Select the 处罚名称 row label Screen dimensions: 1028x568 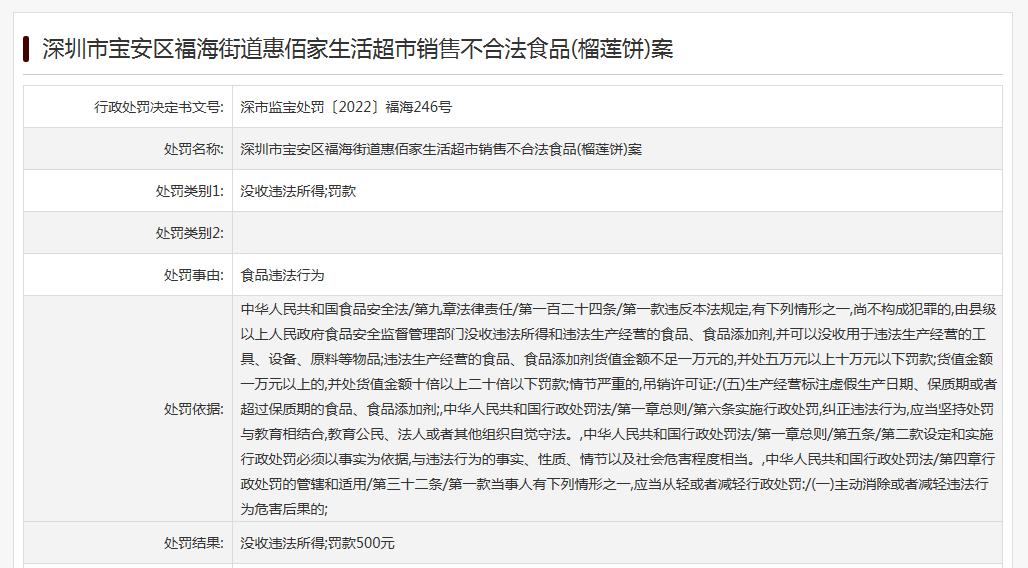194,149
